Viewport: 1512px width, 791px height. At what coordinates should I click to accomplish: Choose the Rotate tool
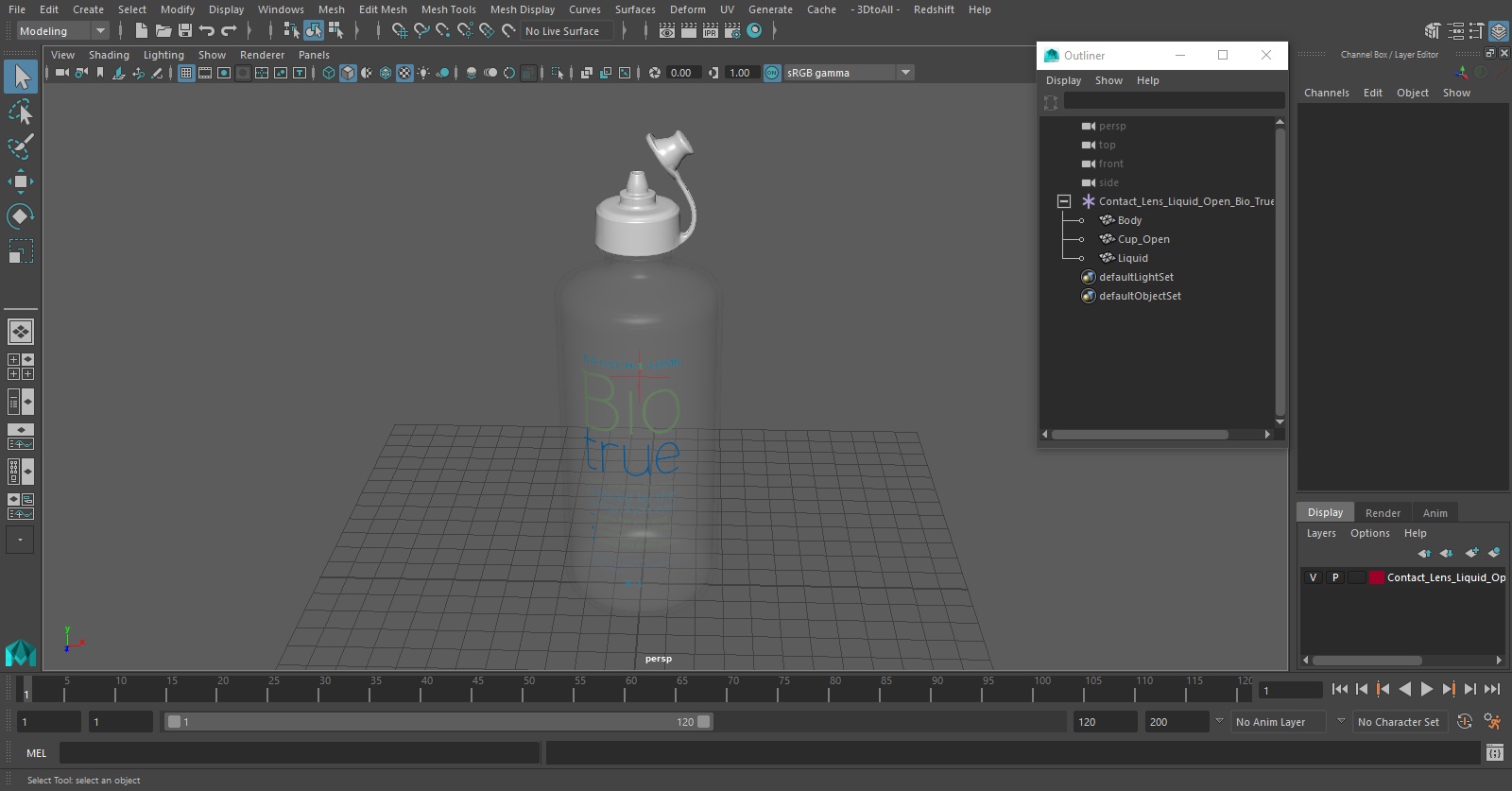coord(20,216)
